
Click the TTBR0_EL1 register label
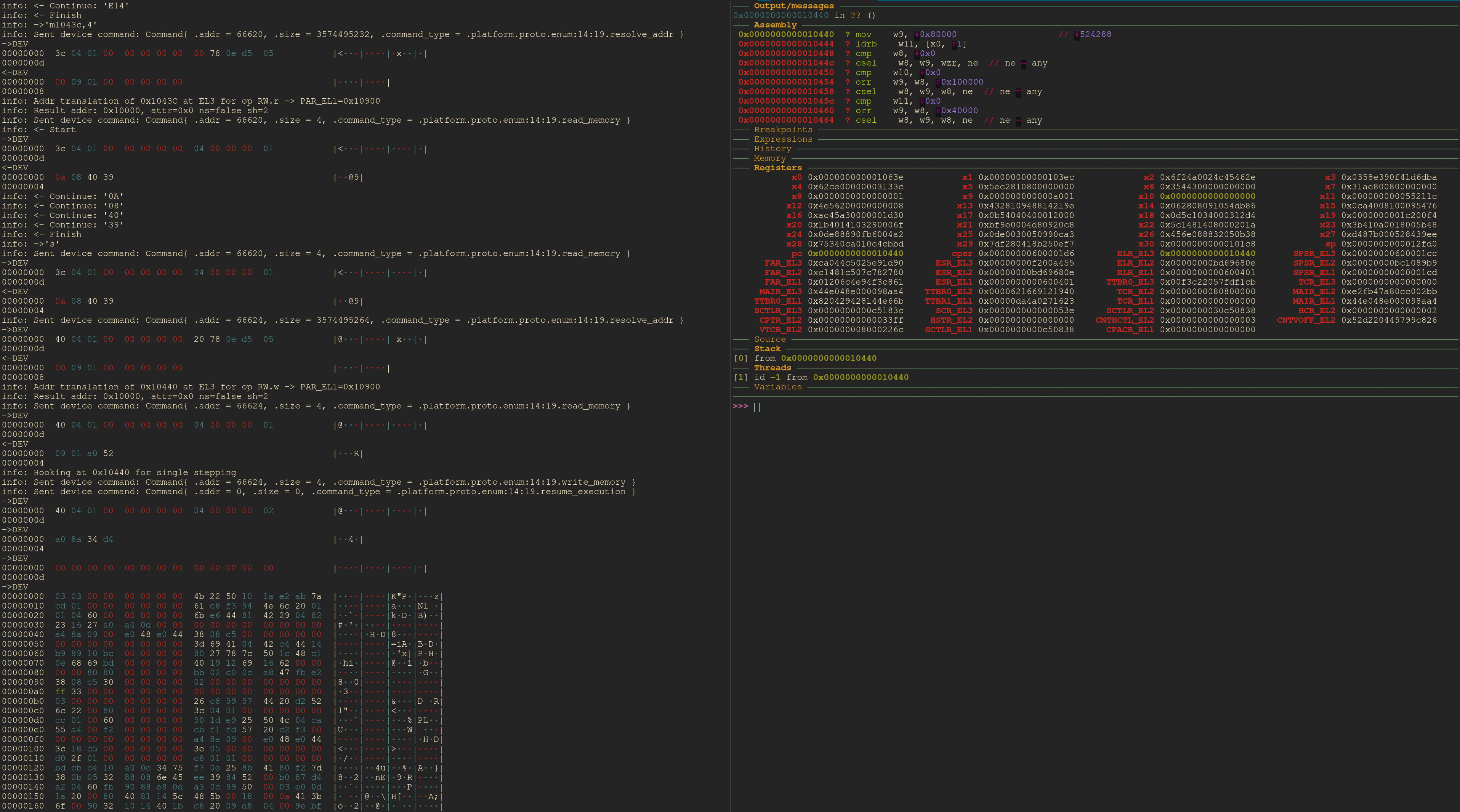(x=777, y=301)
